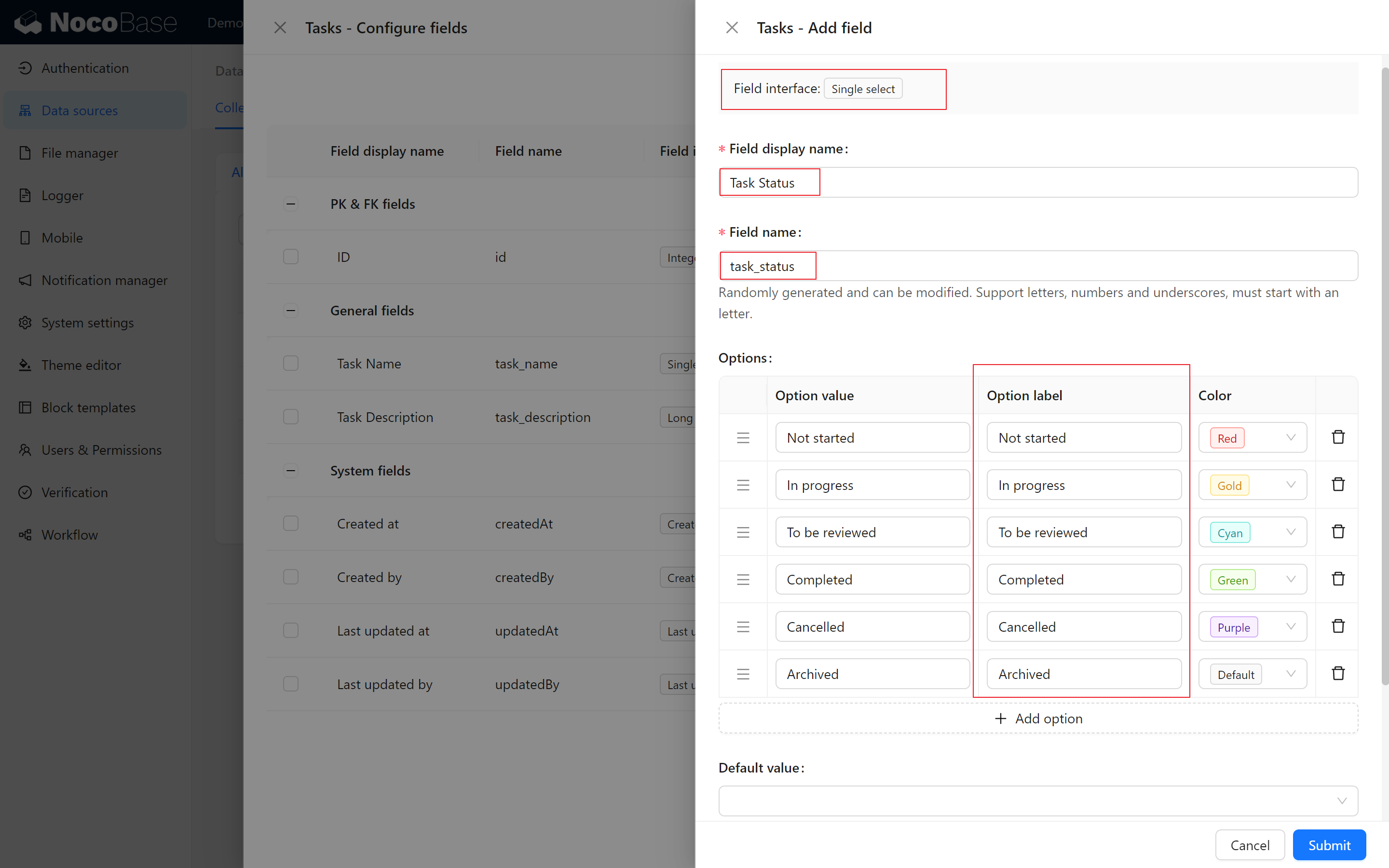The image size is (1389, 868).
Task: Click the Logger sidebar icon
Action: 25,195
